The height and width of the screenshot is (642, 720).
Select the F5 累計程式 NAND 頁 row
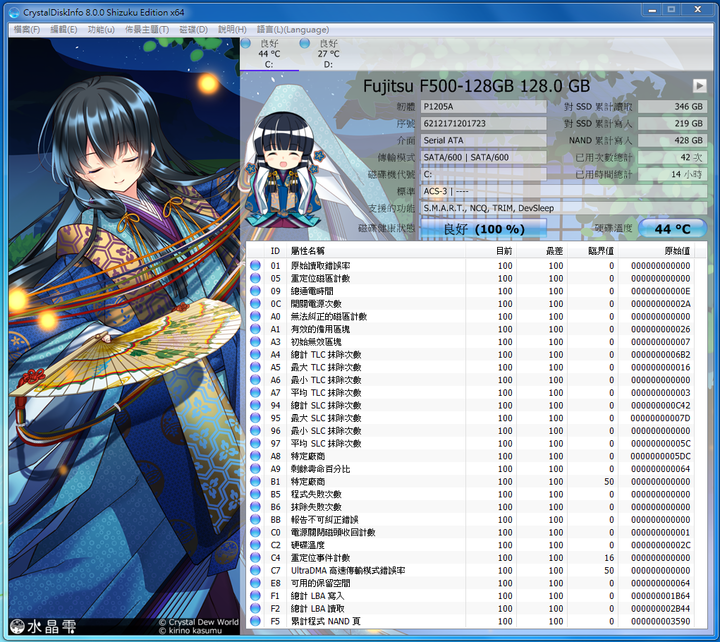click(x=471, y=621)
